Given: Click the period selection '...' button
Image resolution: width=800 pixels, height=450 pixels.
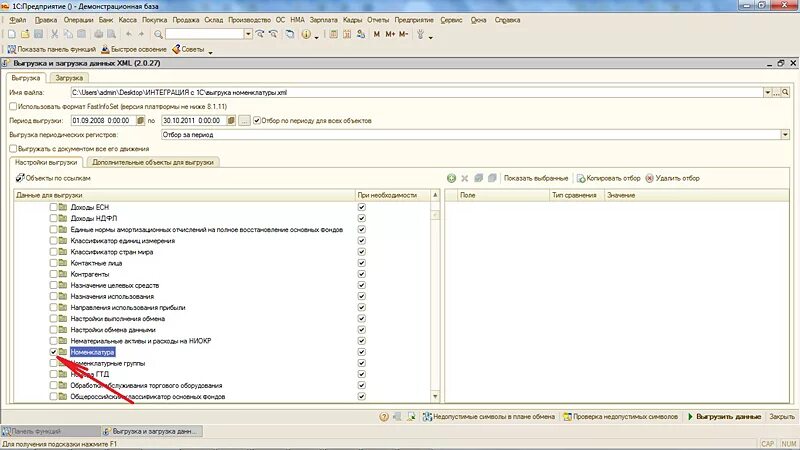Looking at the screenshot, I should (x=244, y=120).
